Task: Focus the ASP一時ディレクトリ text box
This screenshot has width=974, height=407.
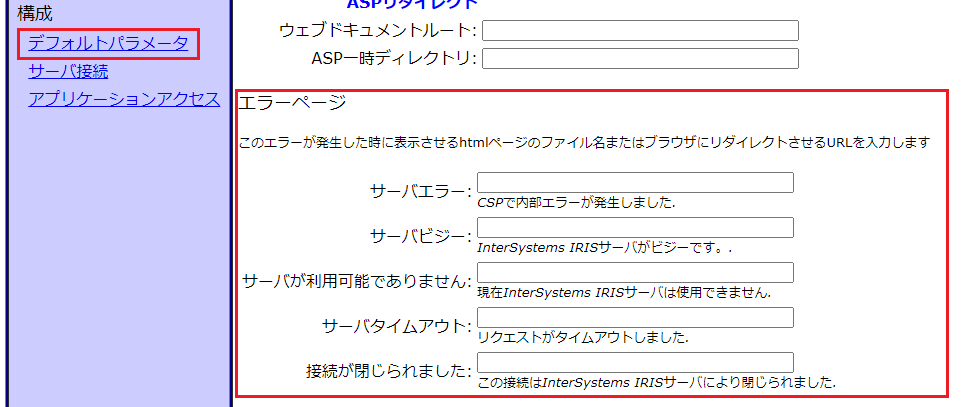Action: pyautogui.click(x=640, y=58)
